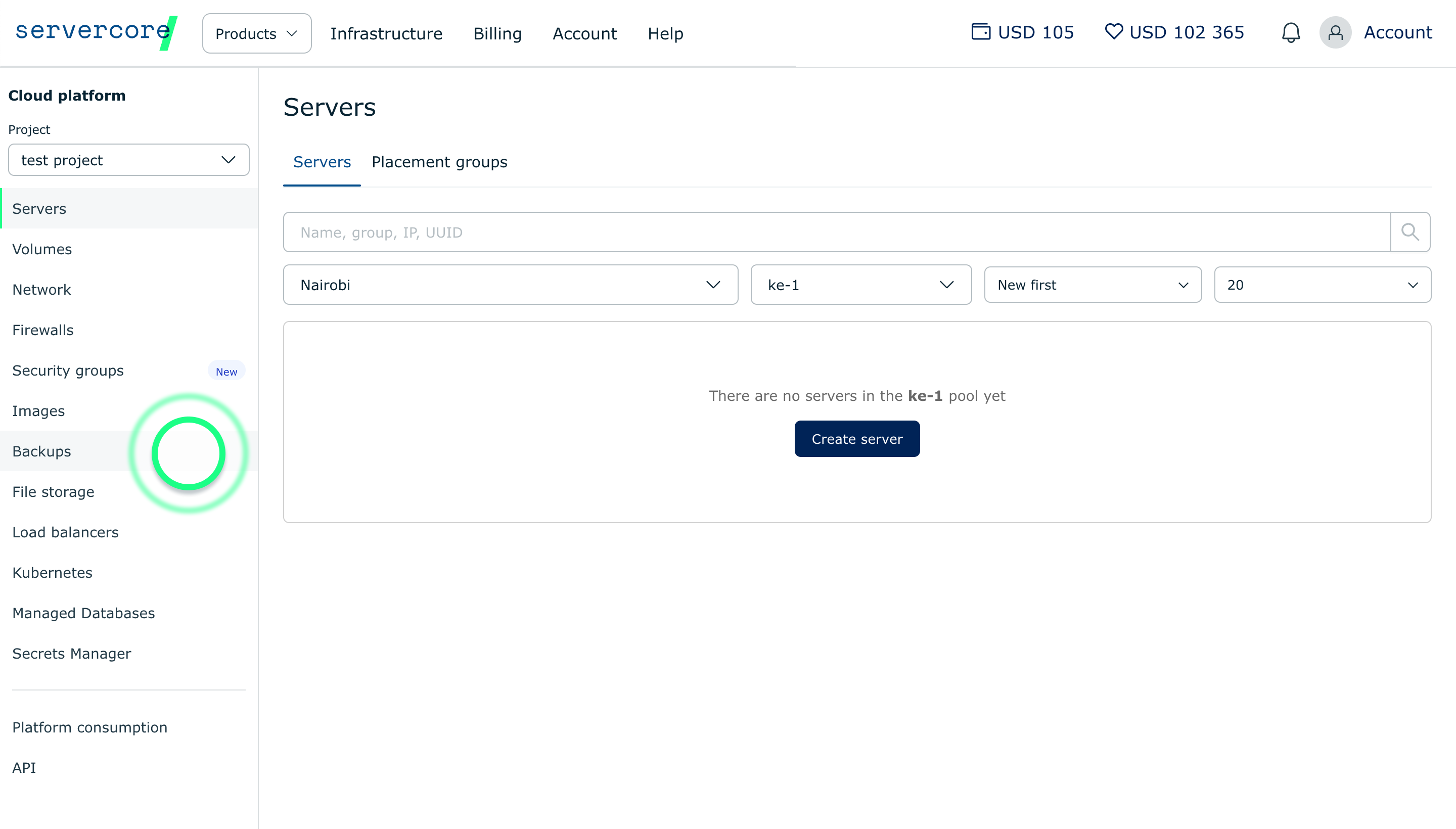Click the search magnifier icon

1410,233
